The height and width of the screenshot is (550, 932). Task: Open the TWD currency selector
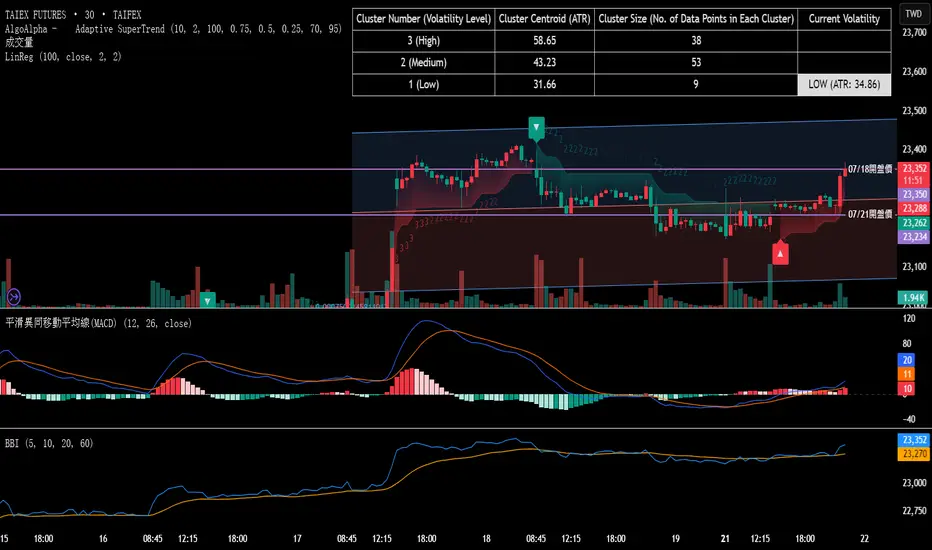(914, 14)
